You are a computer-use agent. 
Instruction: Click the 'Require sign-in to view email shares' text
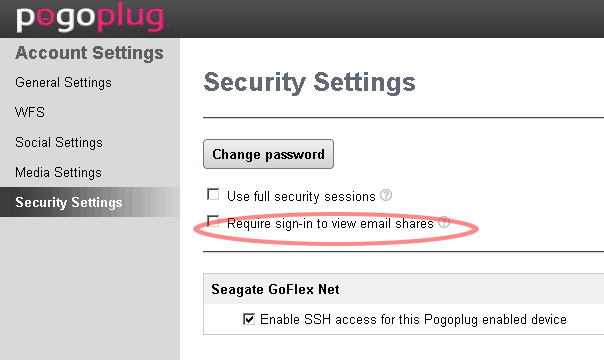tap(330, 223)
